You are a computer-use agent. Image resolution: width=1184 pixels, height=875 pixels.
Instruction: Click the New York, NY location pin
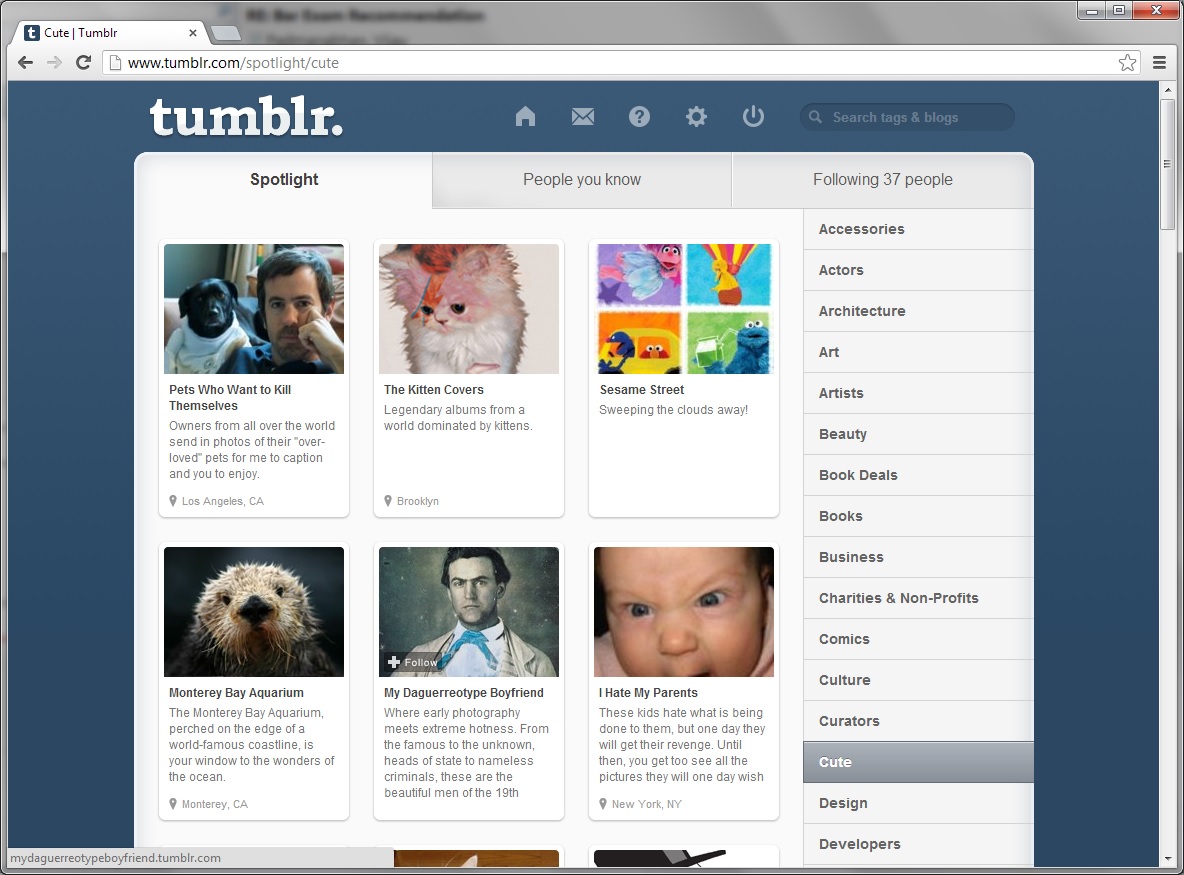tap(603, 804)
